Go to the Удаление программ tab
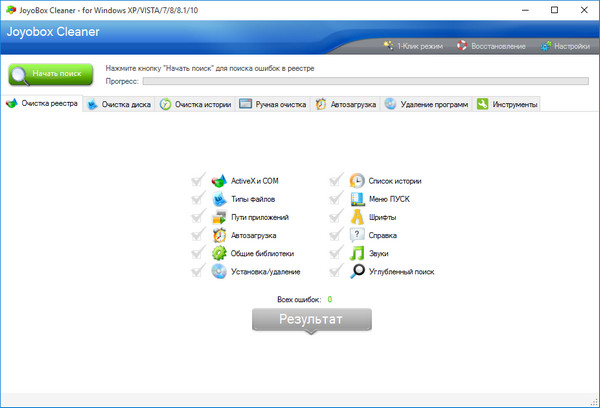 (426, 104)
